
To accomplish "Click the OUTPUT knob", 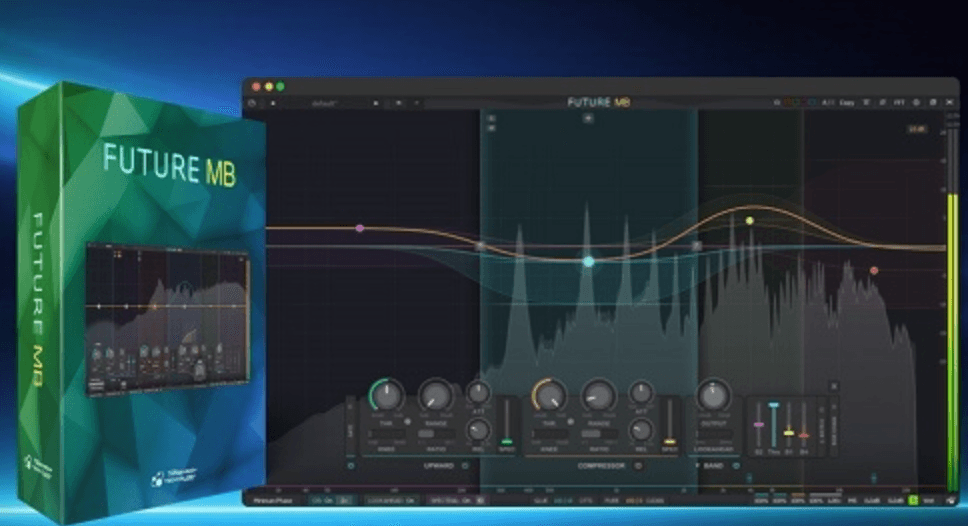I will point(713,396).
